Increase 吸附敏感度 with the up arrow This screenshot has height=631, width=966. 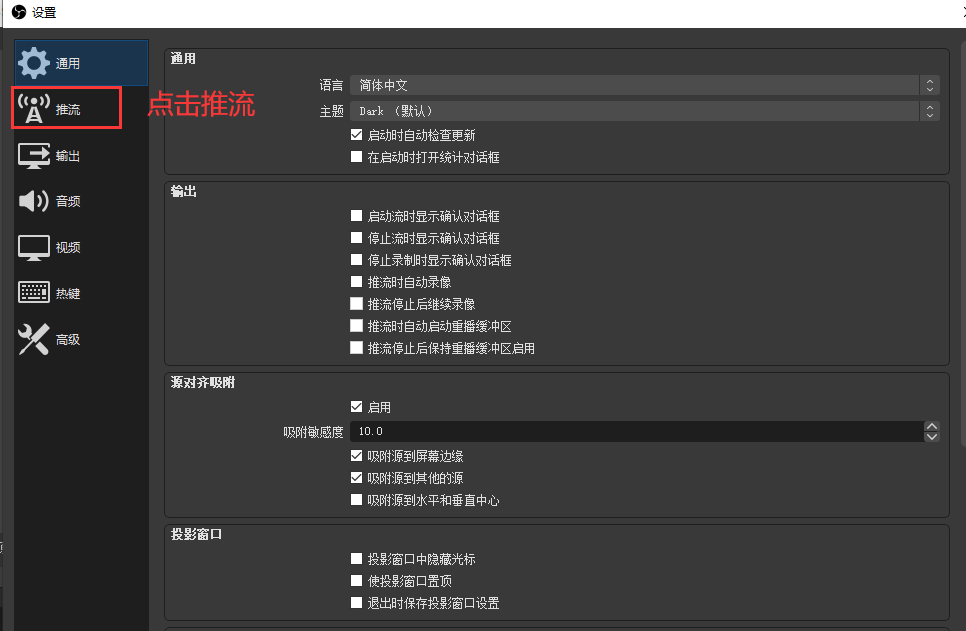pos(932,426)
